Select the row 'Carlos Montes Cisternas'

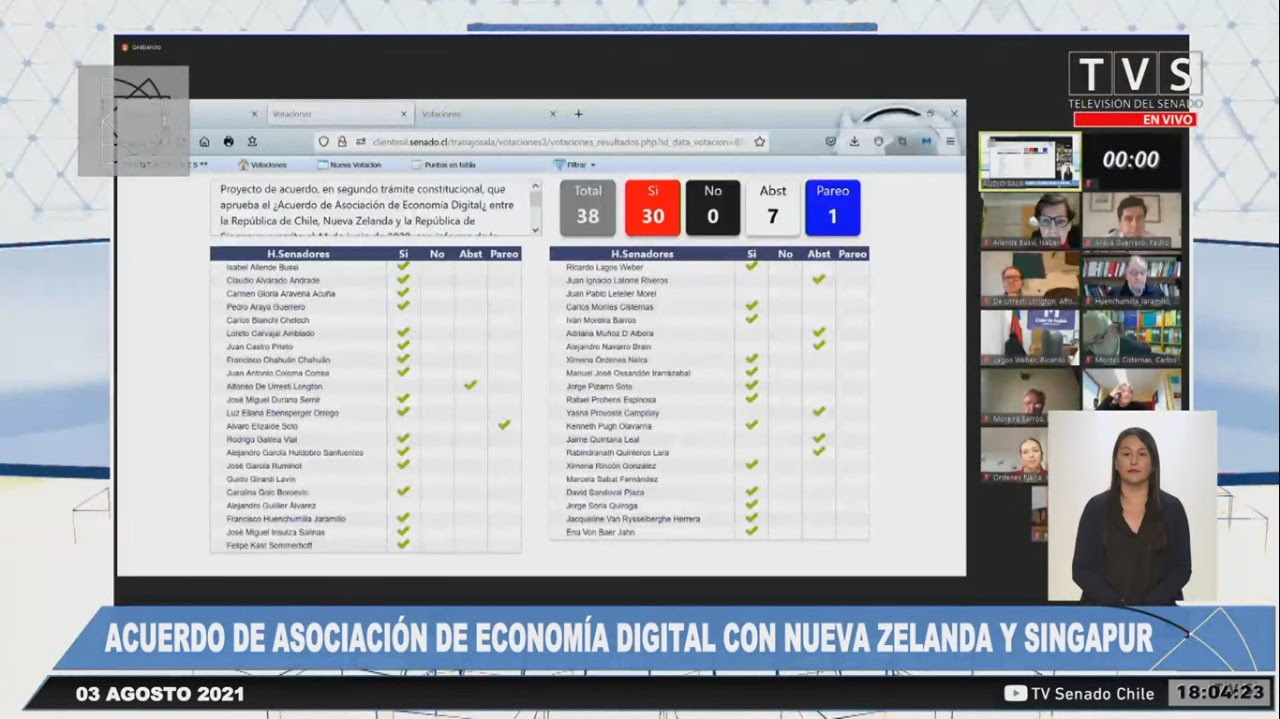point(709,307)
